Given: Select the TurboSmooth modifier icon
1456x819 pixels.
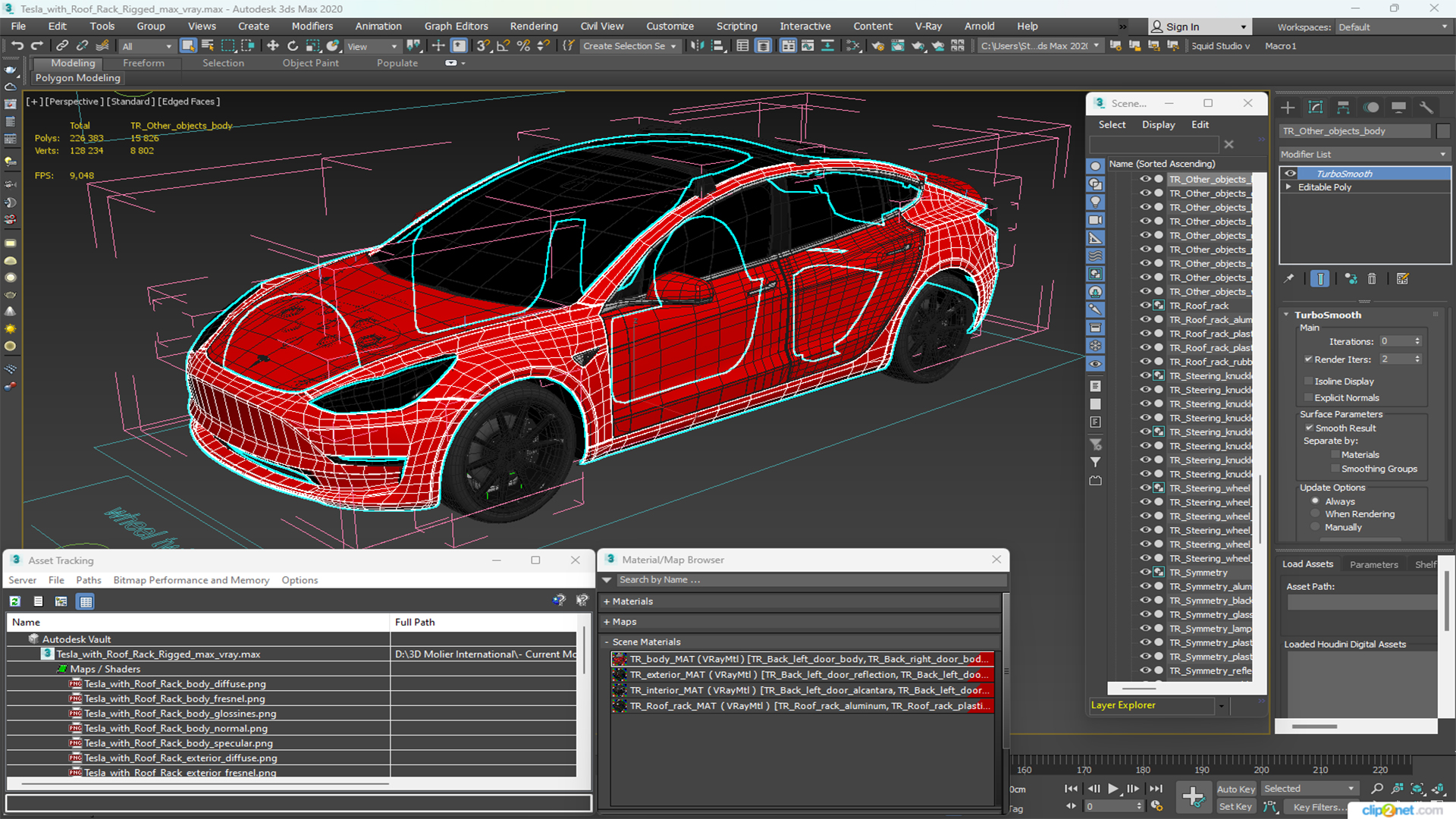Looking at the screenshot, I should [x=1291, y=173].
